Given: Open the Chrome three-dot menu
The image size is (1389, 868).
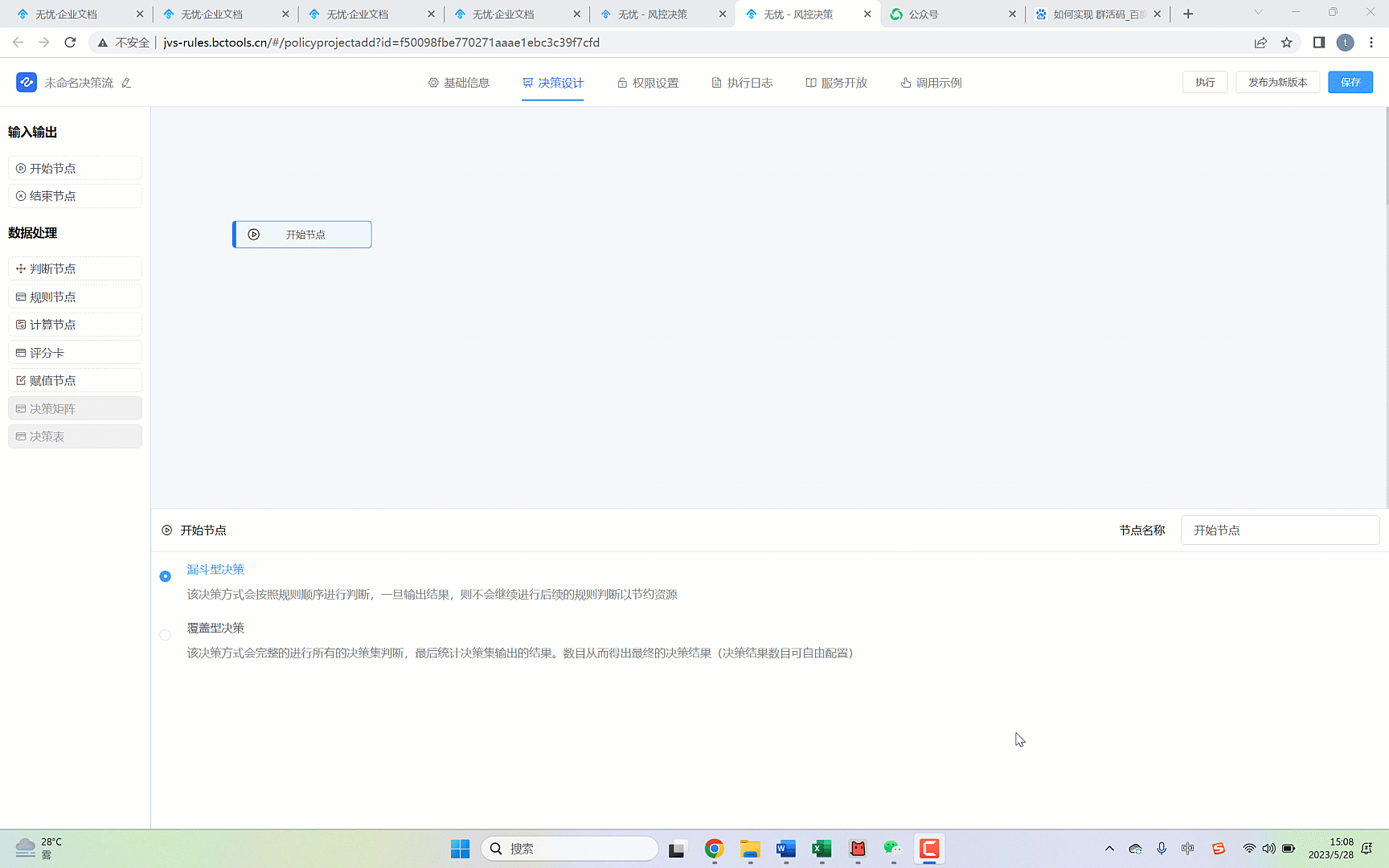Looking at the screenshot, I should [x=1372, y=43].
